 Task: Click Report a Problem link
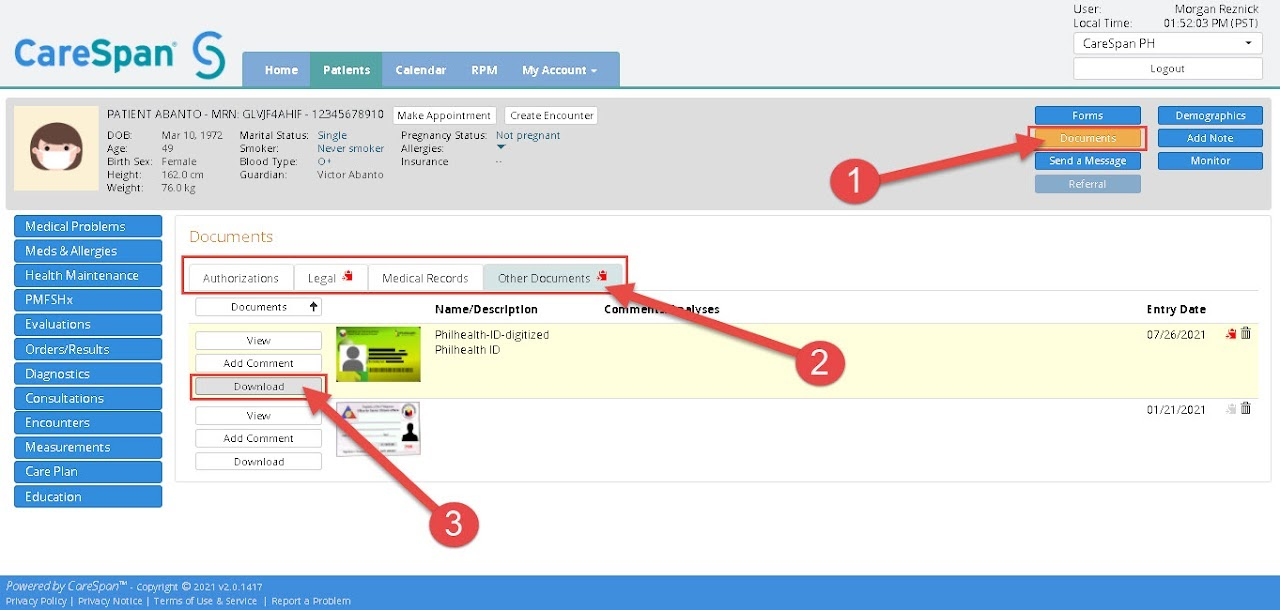click(x=311, y=601)
